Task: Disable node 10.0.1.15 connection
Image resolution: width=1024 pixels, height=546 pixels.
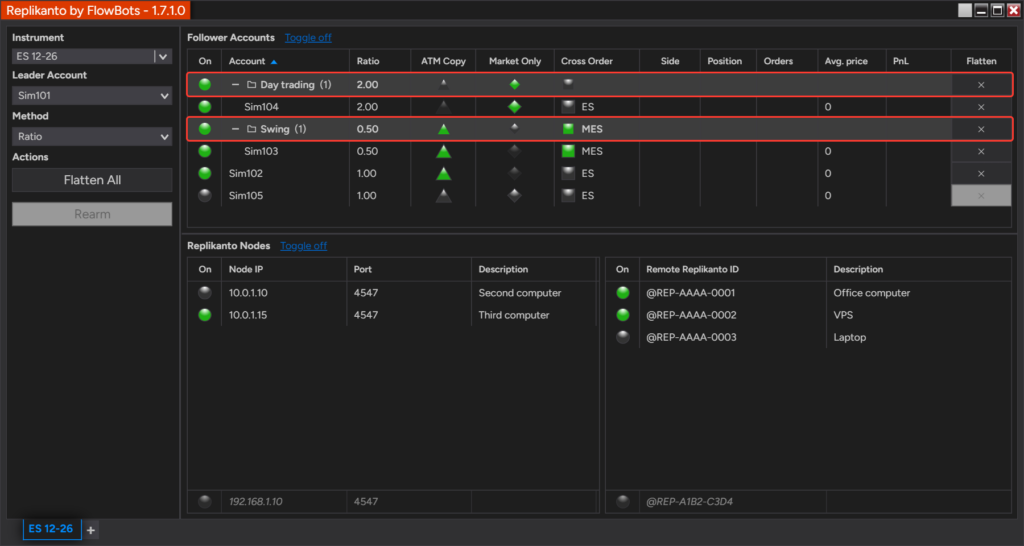Action: (x=205, y=315)
